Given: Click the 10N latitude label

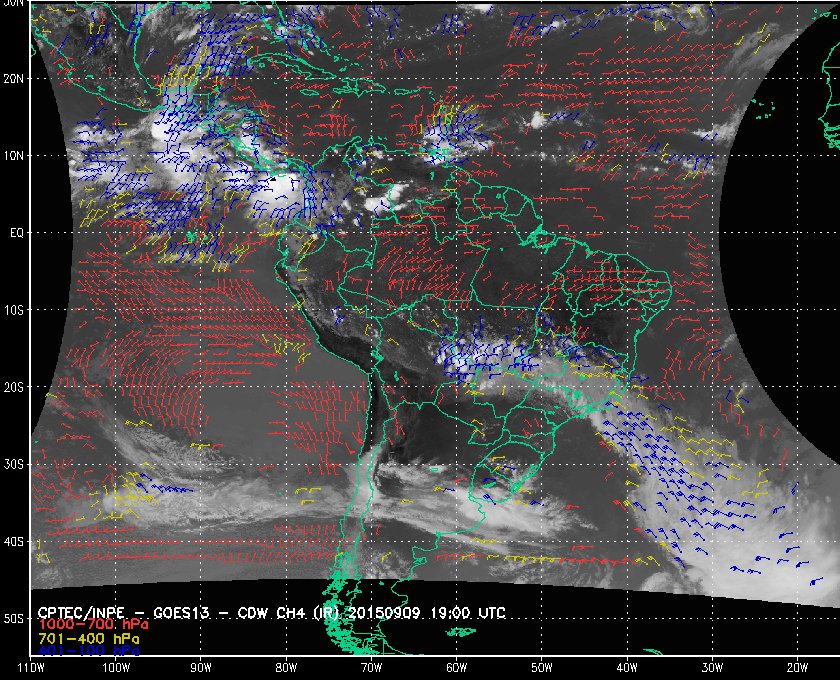Looking at the screenshot, I should click(13, 155).
